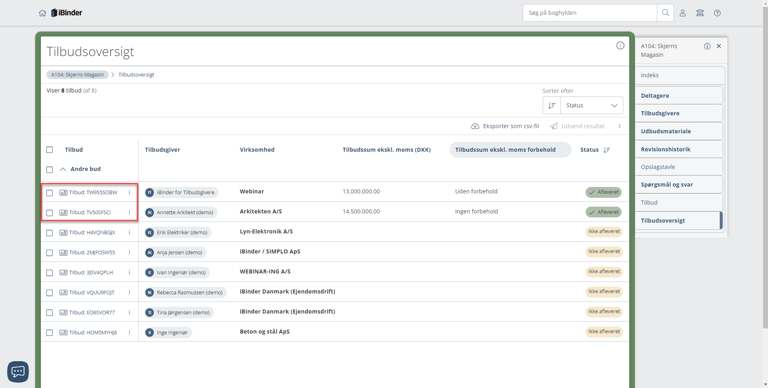This screenshot has width=768, height=388.
Task: Click Ikke afleveret badge for Lyn-Elektronik
Action: 604,232
